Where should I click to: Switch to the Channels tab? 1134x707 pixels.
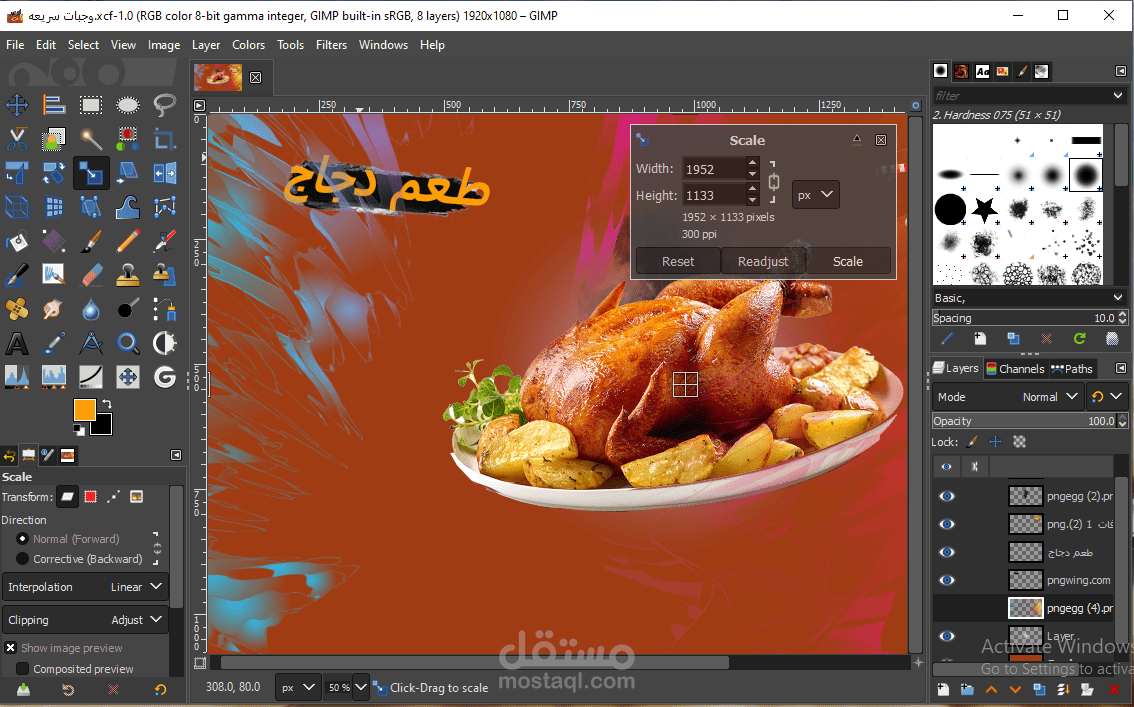1015,369
